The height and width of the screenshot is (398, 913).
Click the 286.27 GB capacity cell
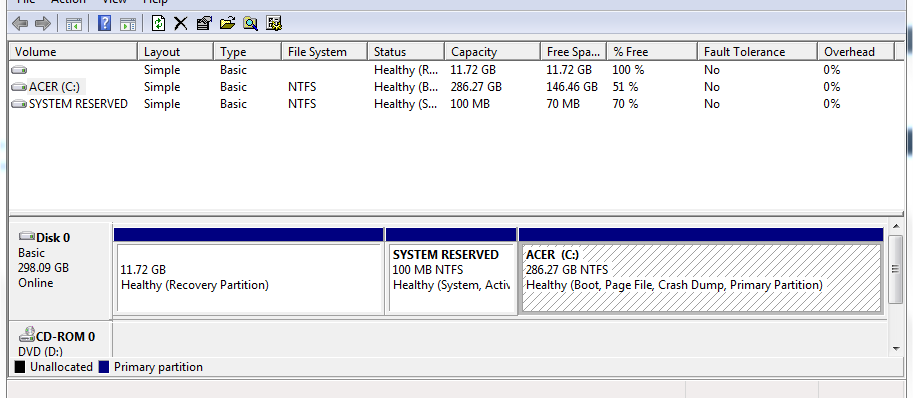pos(476,87)
